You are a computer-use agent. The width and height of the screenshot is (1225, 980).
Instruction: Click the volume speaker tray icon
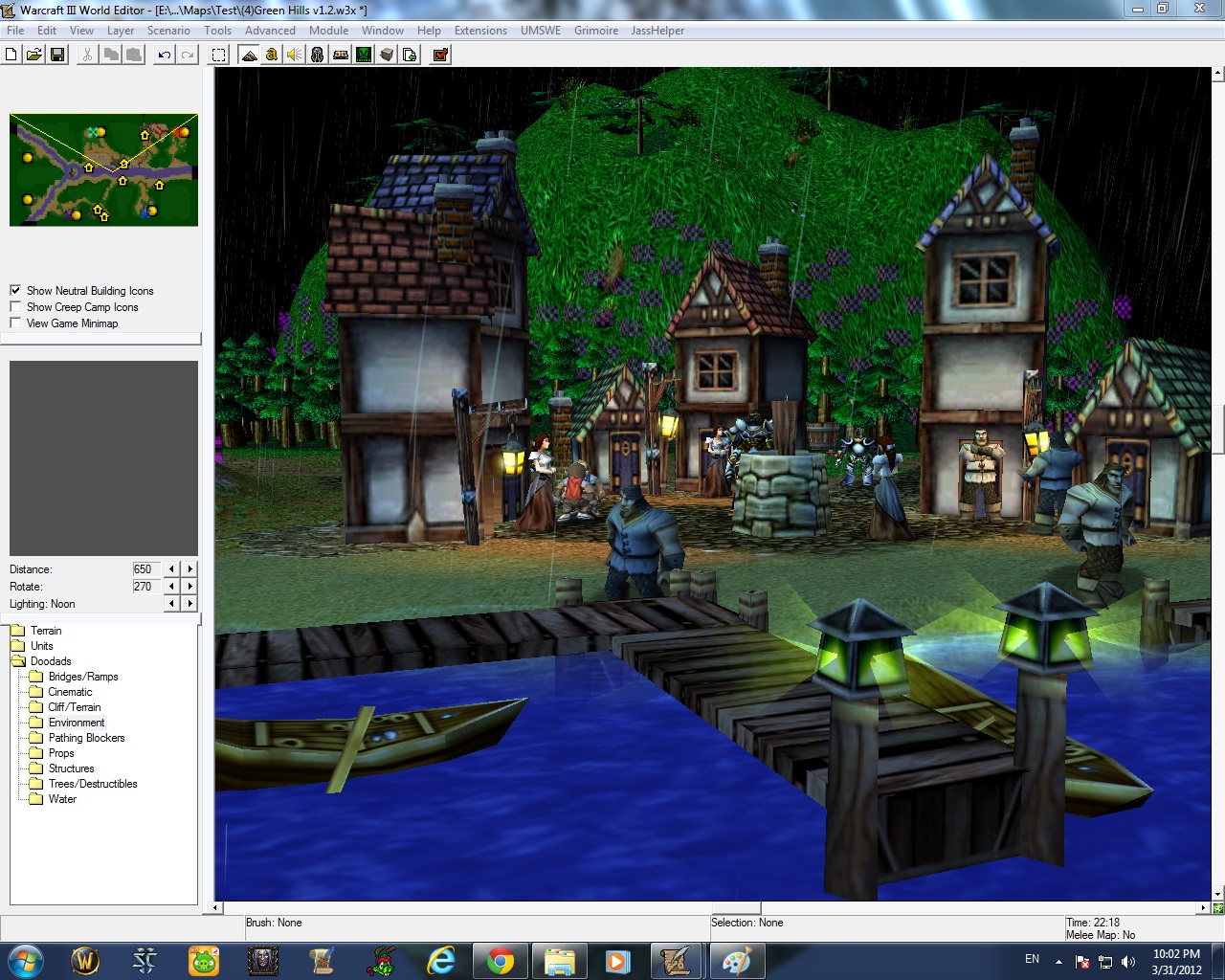1128,961
